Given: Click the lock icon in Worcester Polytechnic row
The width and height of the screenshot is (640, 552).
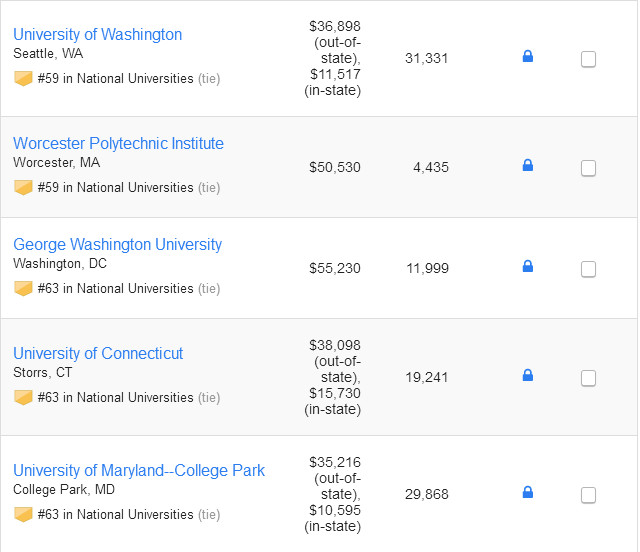Looking at the screenshot, I should pos(528,166).
